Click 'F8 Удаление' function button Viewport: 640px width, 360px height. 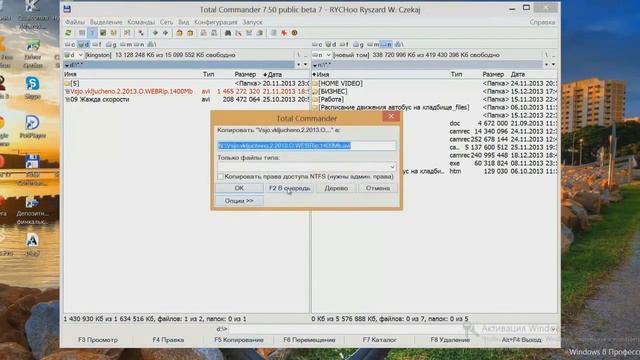[x=450, y=340]
